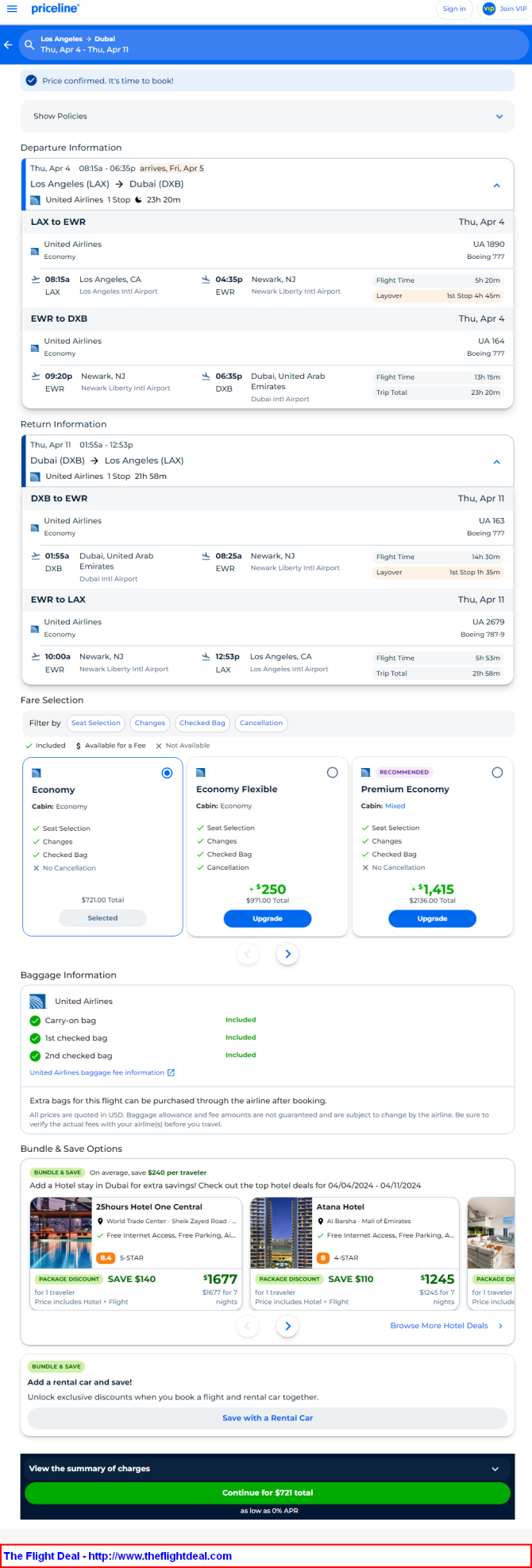532x1568 pixels.
Task: Click United logo on Premium Economy card
Action: pos(365,772)
